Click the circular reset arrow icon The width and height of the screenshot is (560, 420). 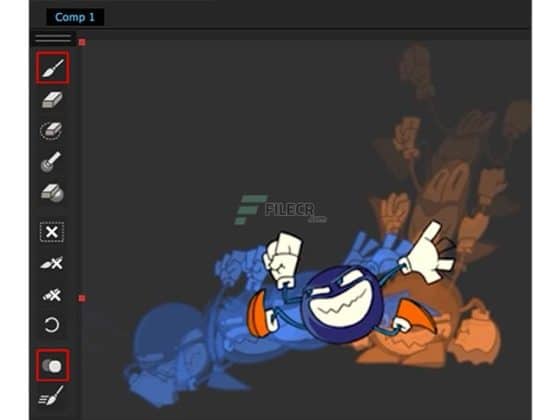click(x=51, y=325)
